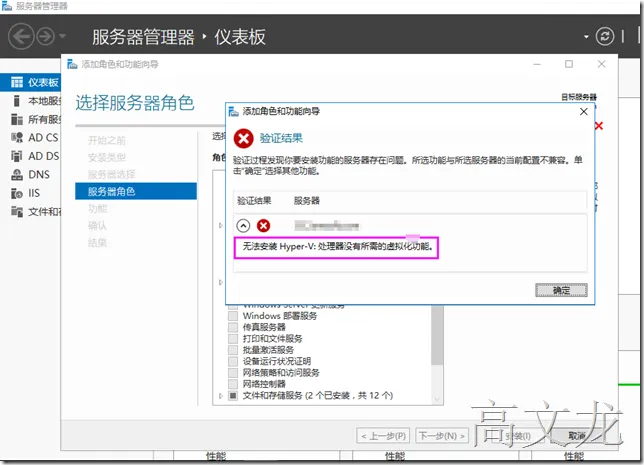Check the Windows 部署服务 role
Screen dimensions: 644x465
pos(233,316)
